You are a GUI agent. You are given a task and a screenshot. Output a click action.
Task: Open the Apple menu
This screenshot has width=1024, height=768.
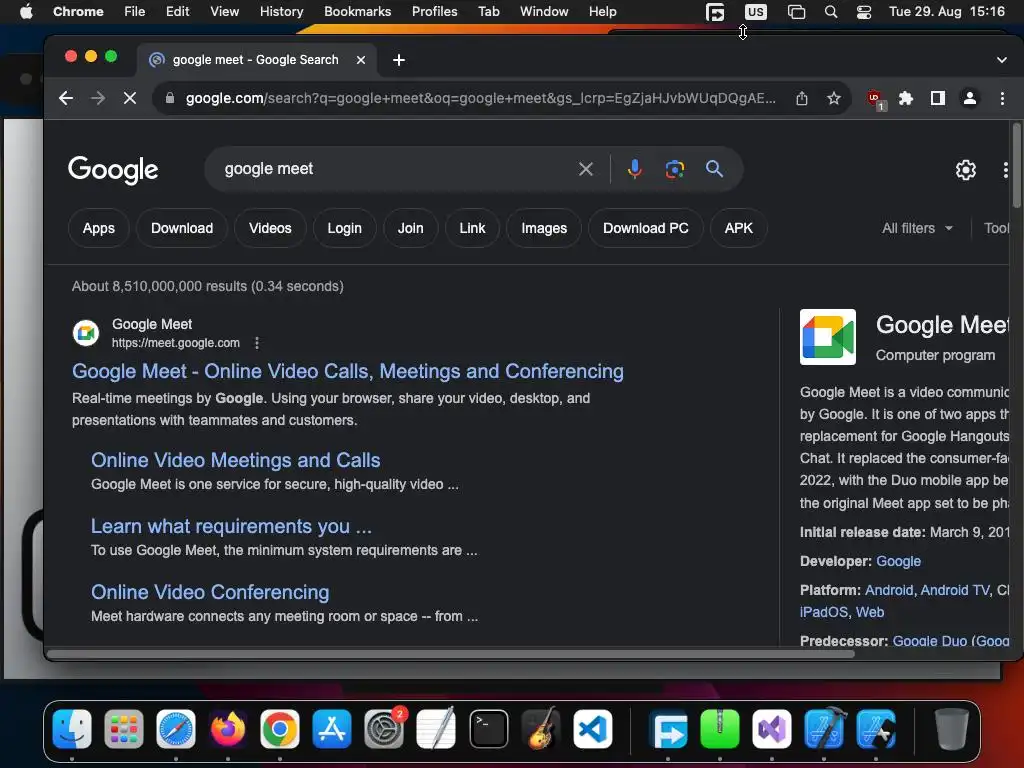click(26, 12)
